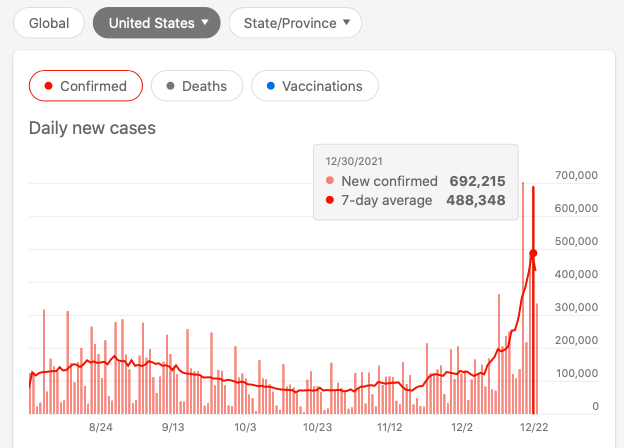The height and width of the screenshot is (448, 624).
Task: Open the United States dropdown
Action: pyautogui.click(x=156, y=22)
